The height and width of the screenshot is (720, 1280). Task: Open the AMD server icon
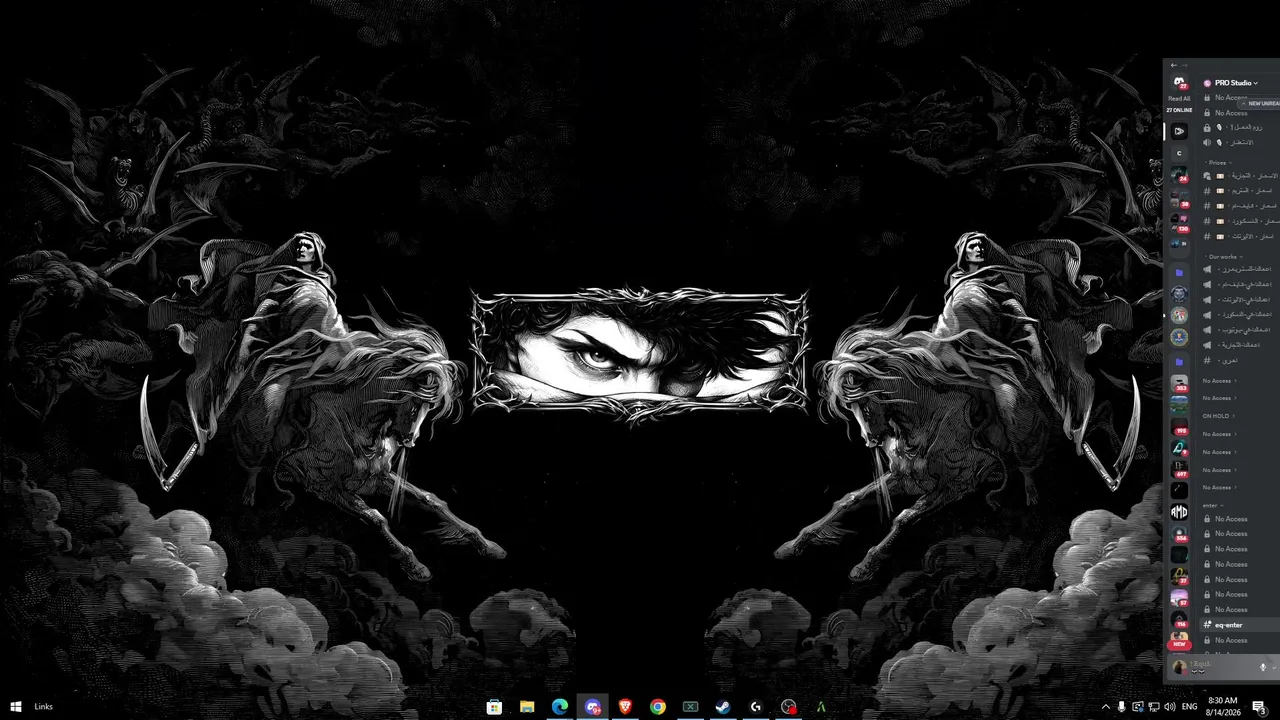coord(1179,512)
